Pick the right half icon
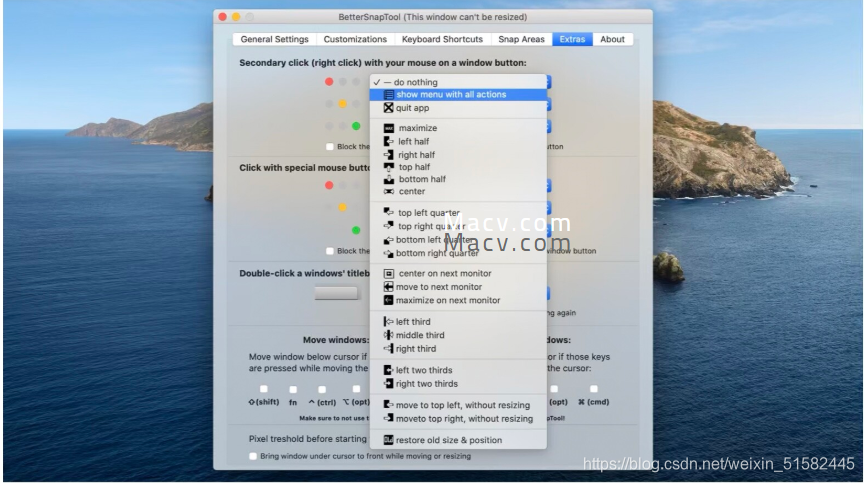 click(x=389, y=155)
